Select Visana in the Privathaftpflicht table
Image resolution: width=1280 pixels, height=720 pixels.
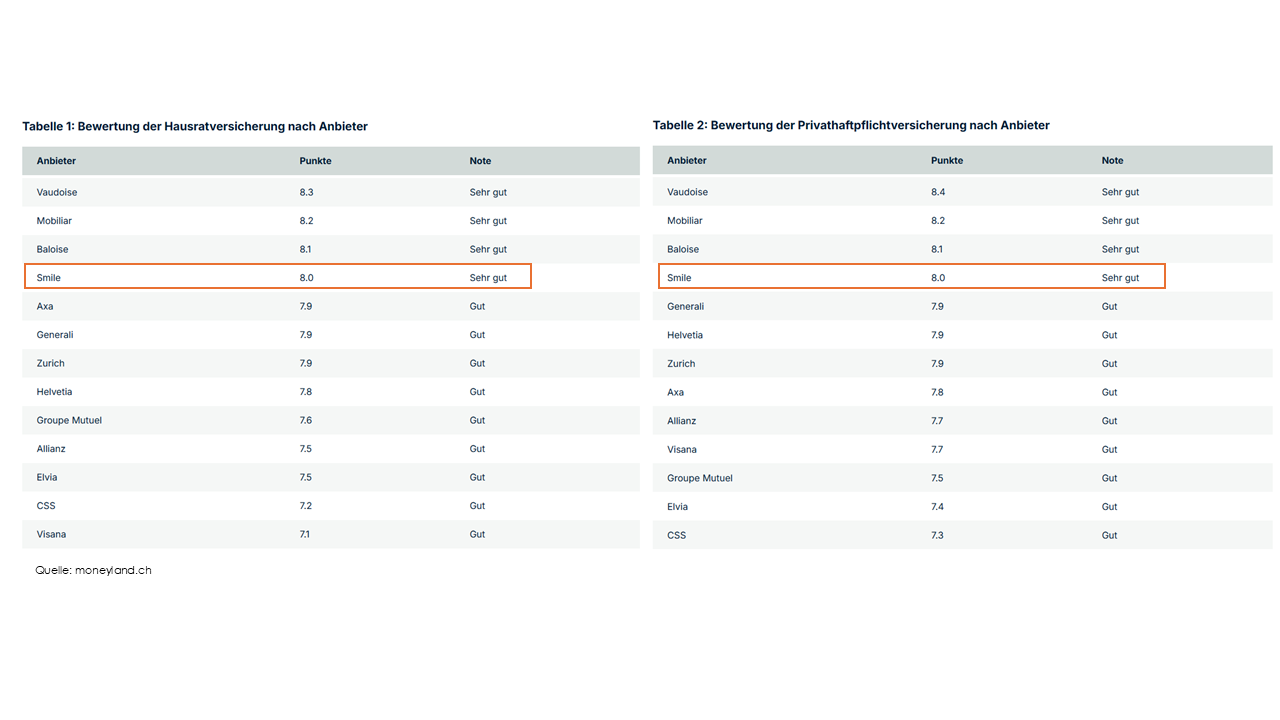682,450
